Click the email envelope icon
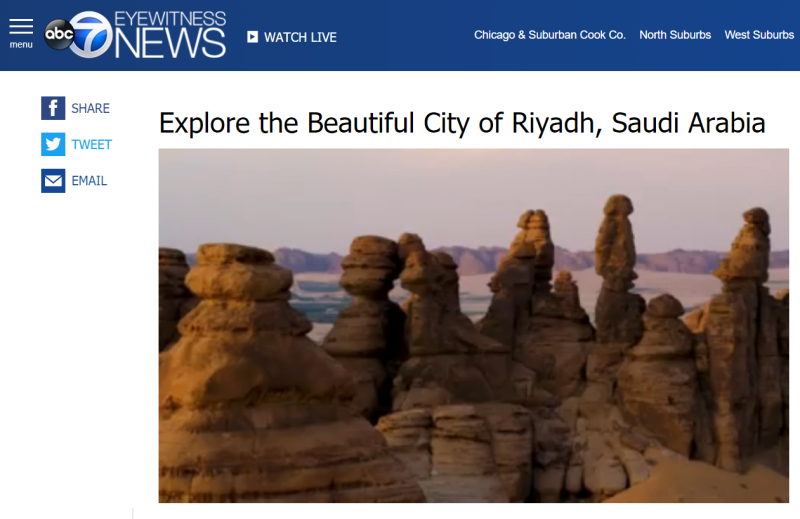Viewport: 800px width, 519px height. tap(53, 181)
